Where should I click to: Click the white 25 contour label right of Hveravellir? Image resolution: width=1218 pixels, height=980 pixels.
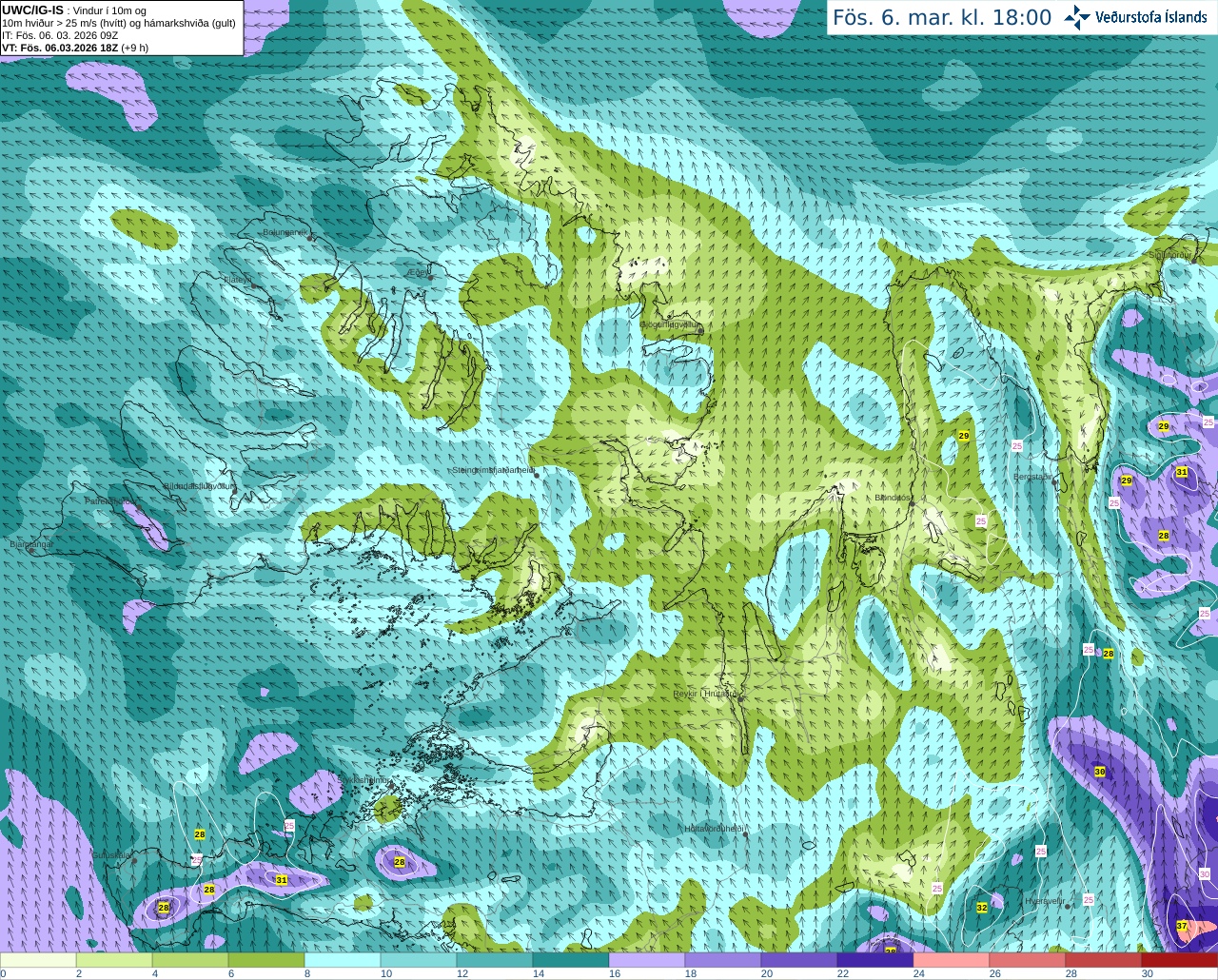1089,900
